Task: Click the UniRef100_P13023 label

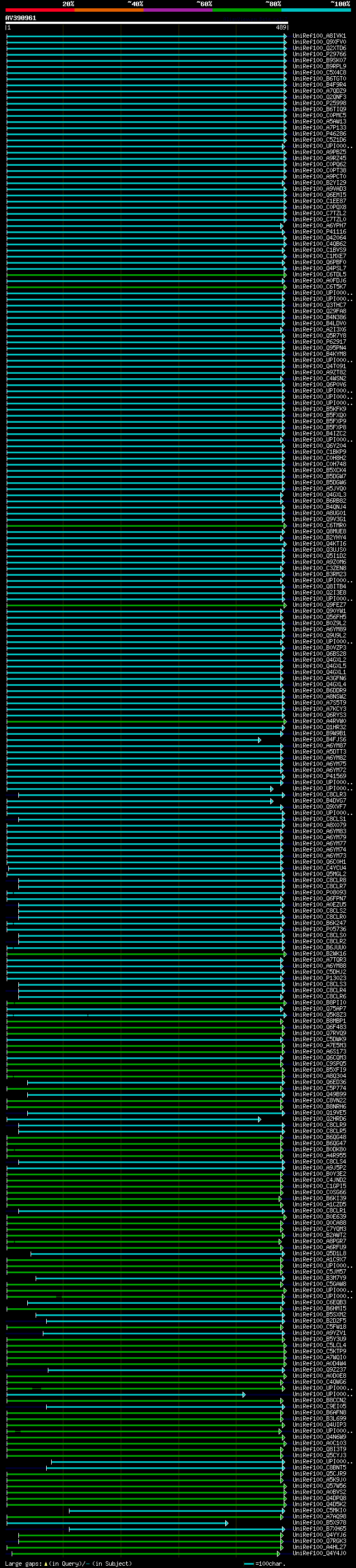Action: pos(319,978)
